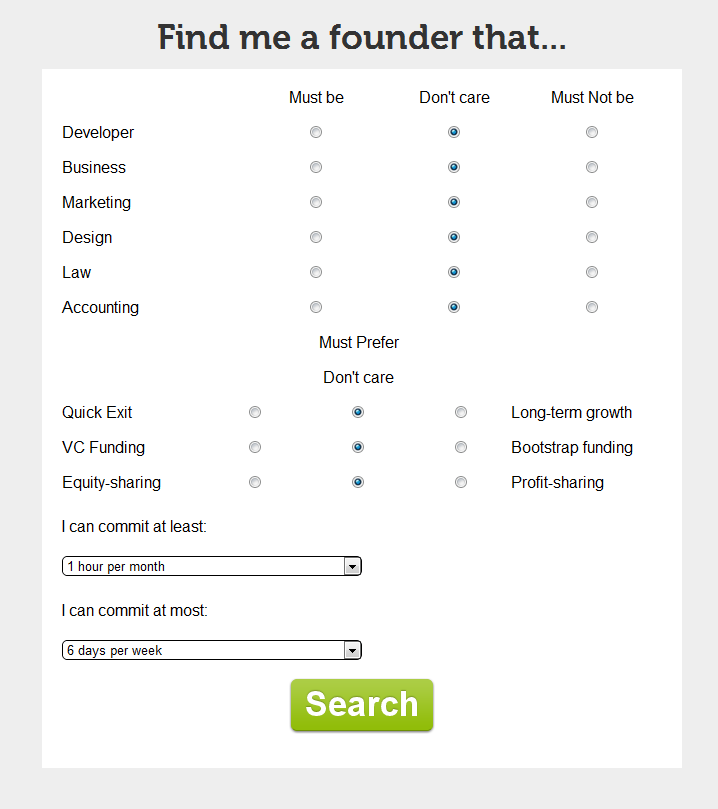Open the minimum commitment dropdown
The height and width of the screenshot is (809, 718).
[211, 566]
